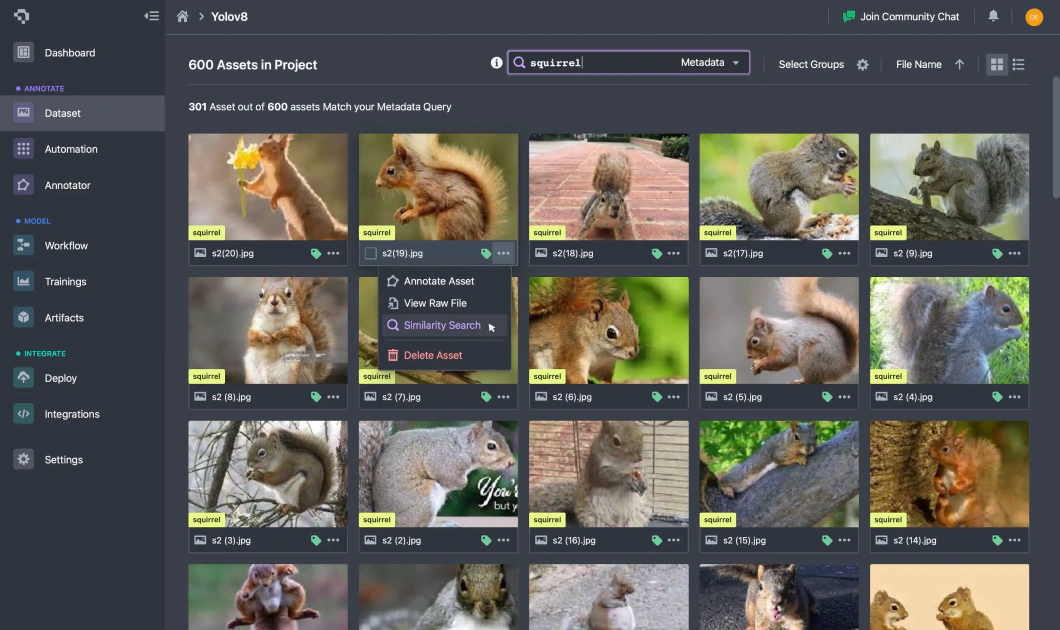Open the Automation section in the sidebar

pos(70,148)
